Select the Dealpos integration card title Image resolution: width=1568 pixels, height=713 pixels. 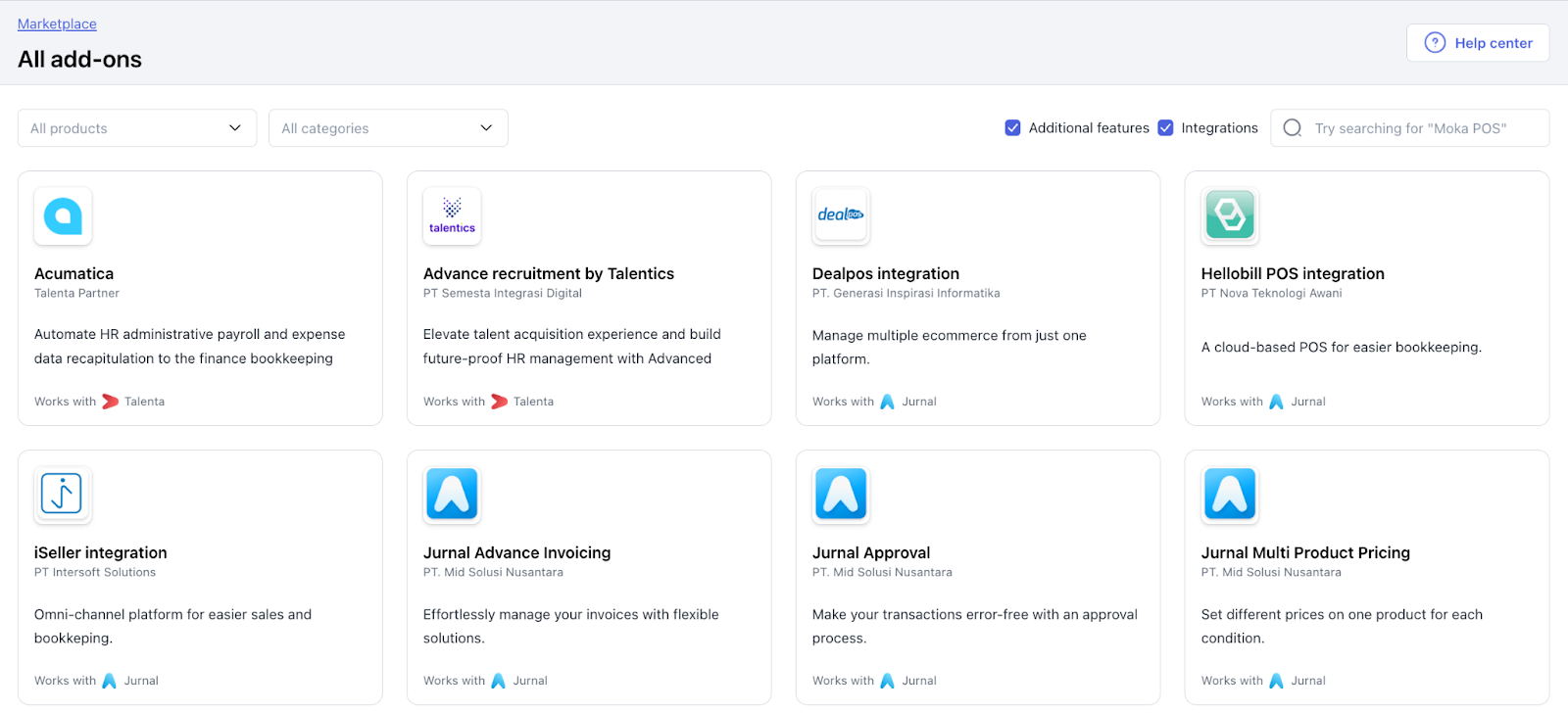coord(886,274)
